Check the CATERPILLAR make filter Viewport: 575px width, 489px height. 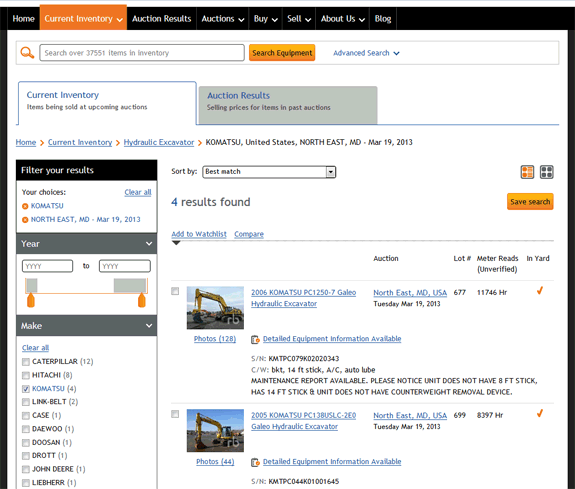26,362
